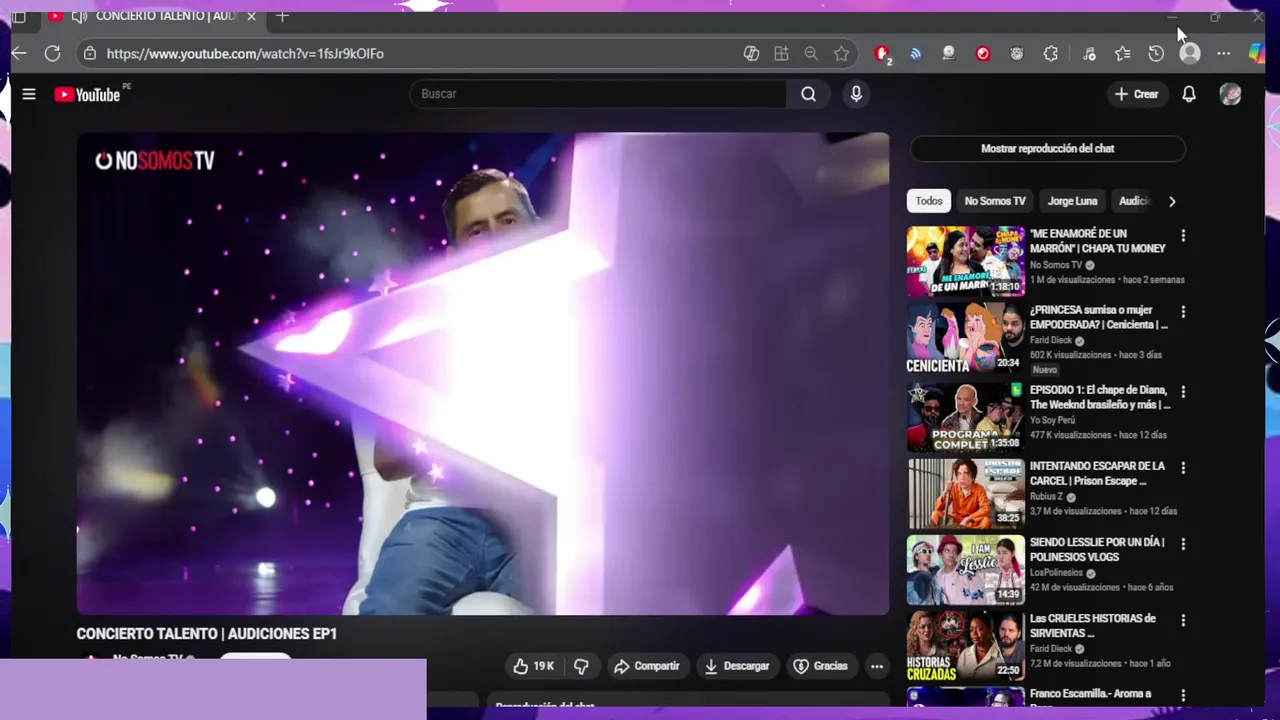Click the video title CONCIERTO TALENTO AUDICIONES EP1
The width and height of the screenshot is (1280, 720).
[x=207, y=634]
